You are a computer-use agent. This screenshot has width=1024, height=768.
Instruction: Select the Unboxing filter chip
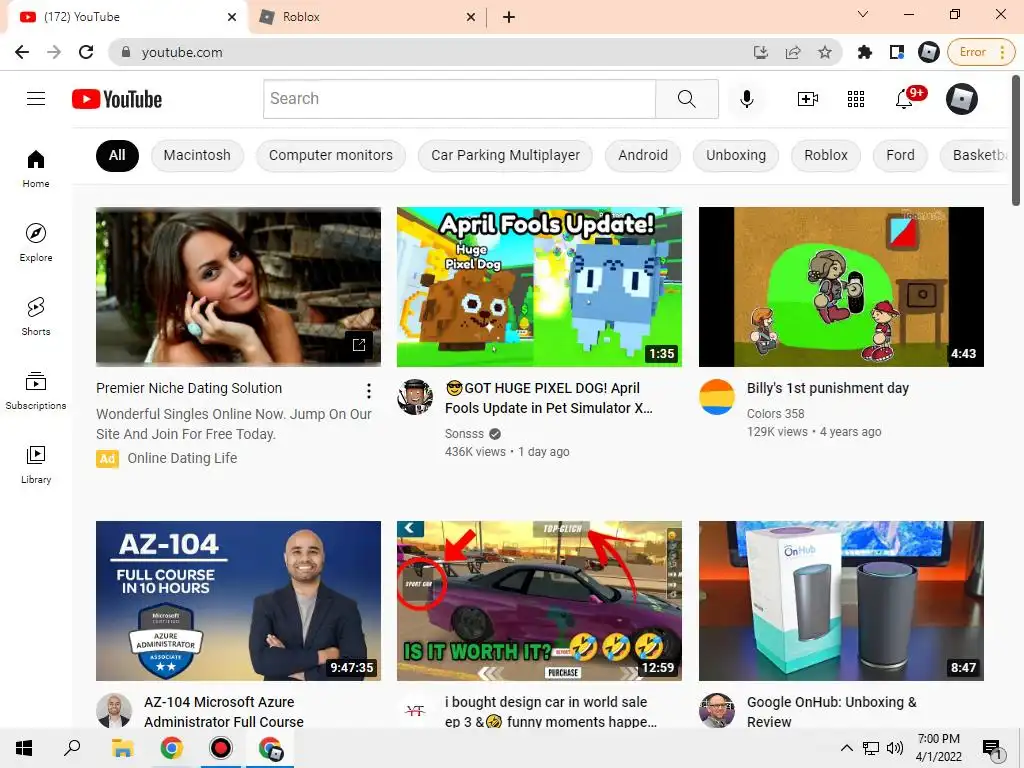(x=736, y=155)
